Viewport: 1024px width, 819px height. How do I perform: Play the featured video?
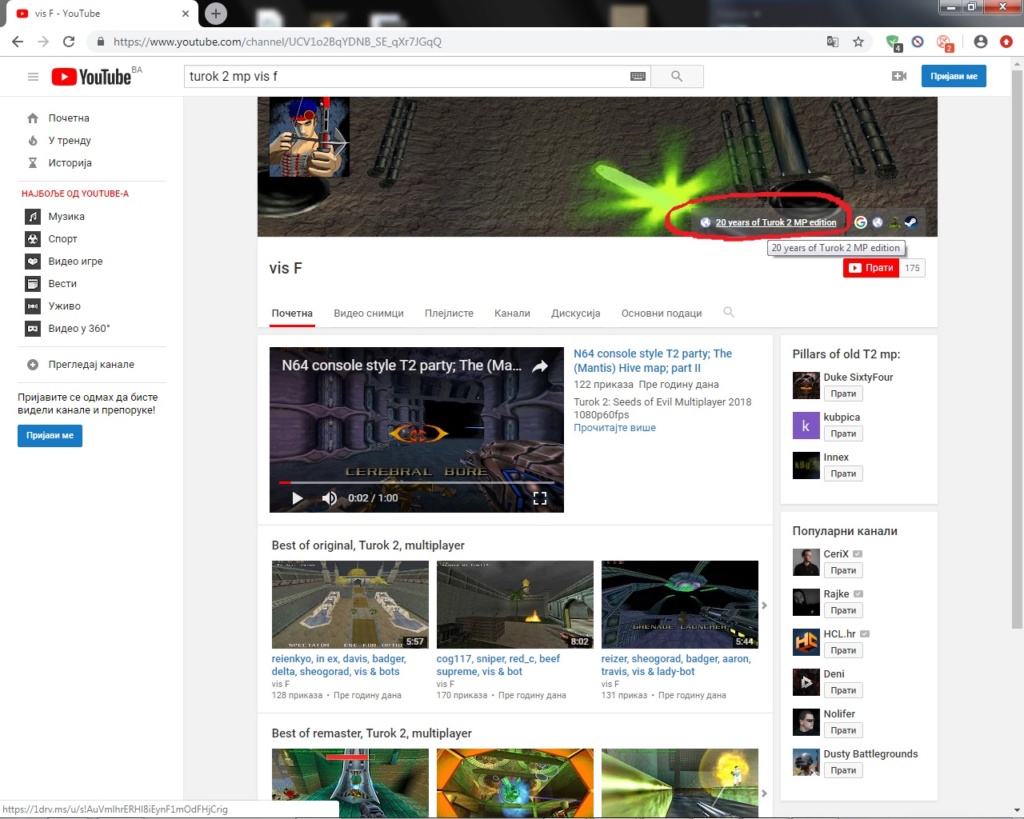coord(297,498)
